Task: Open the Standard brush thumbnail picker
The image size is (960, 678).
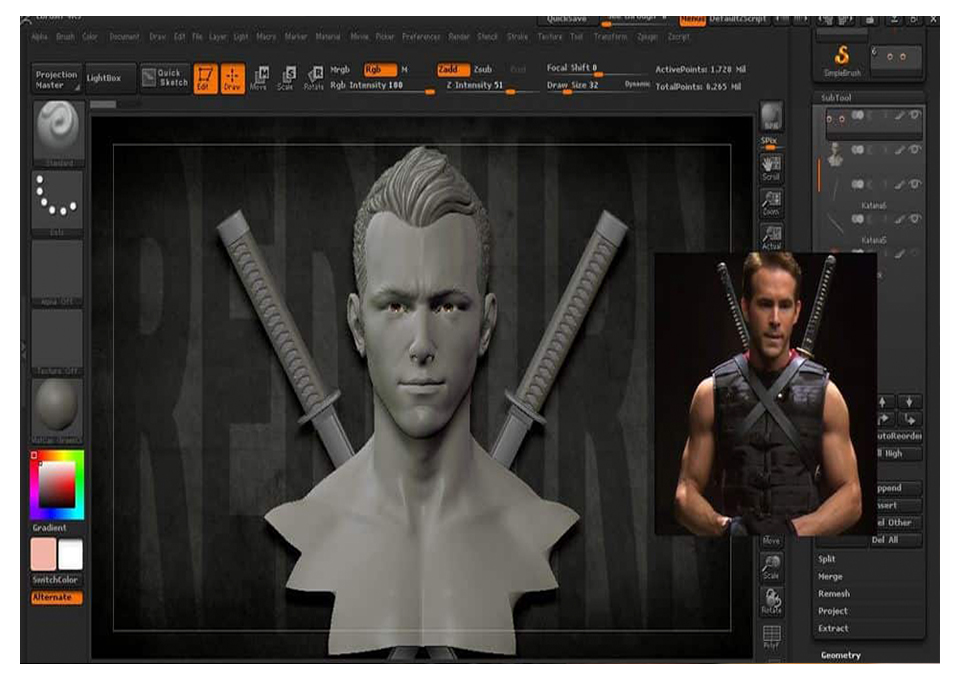Action: [x=58, y=134]
